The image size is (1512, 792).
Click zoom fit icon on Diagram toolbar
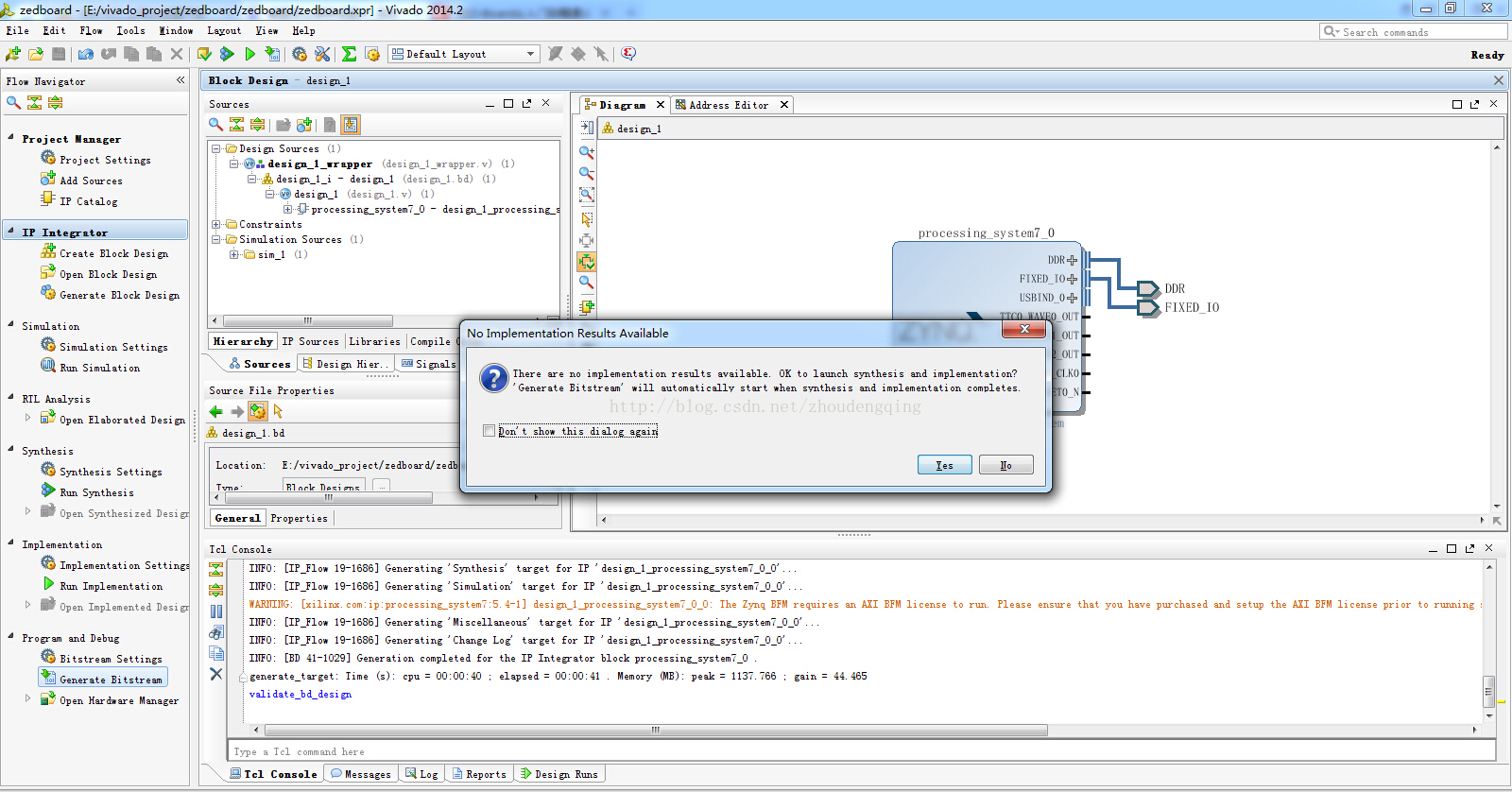tap(587, 195)
